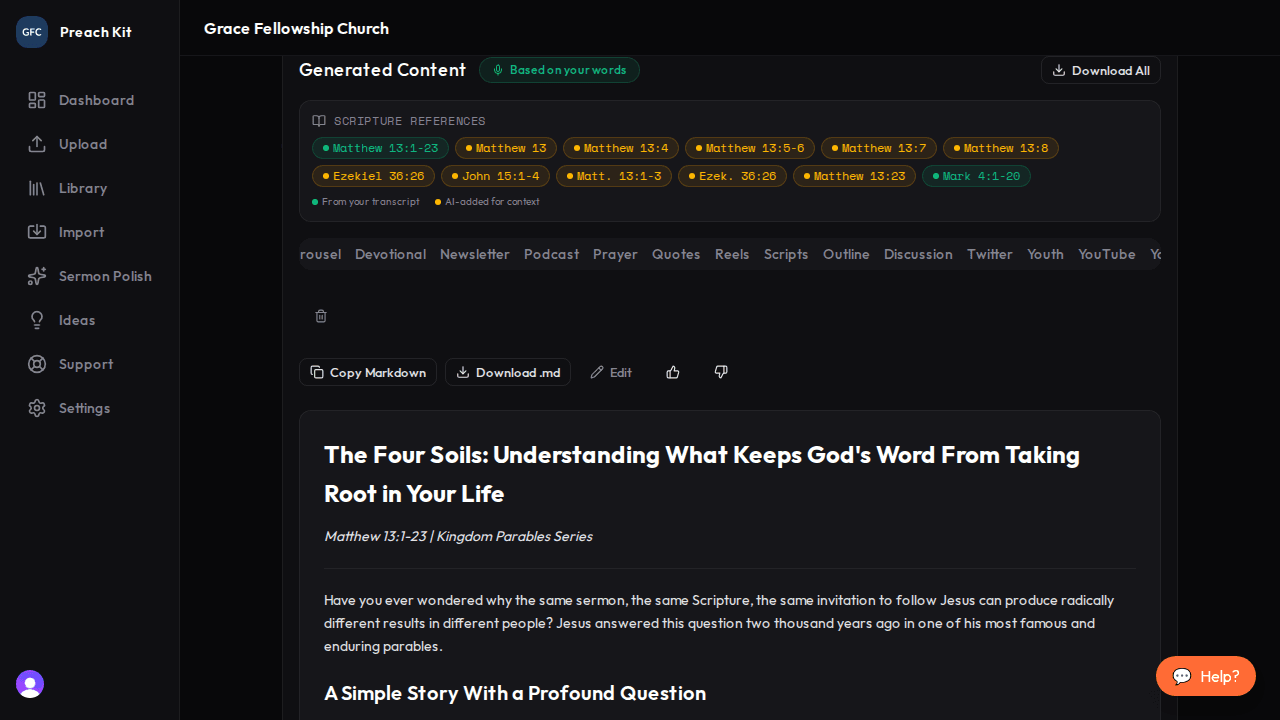Copy the sermon as Markdown
The width and height of the screenshot is (1280, 720).
367,371
